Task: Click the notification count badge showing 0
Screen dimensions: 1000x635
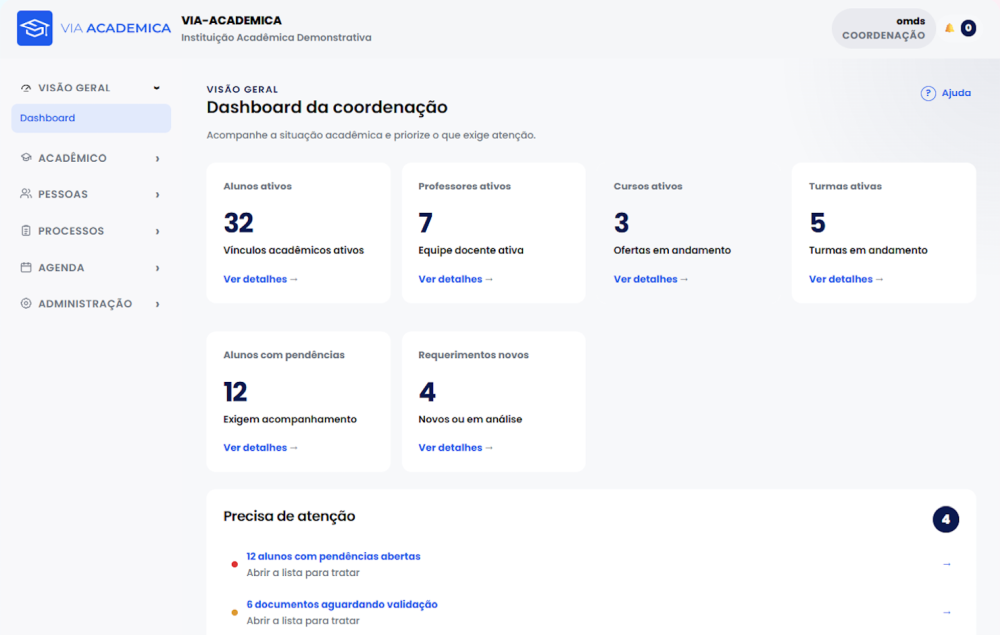Action: [x=968, y=28]
